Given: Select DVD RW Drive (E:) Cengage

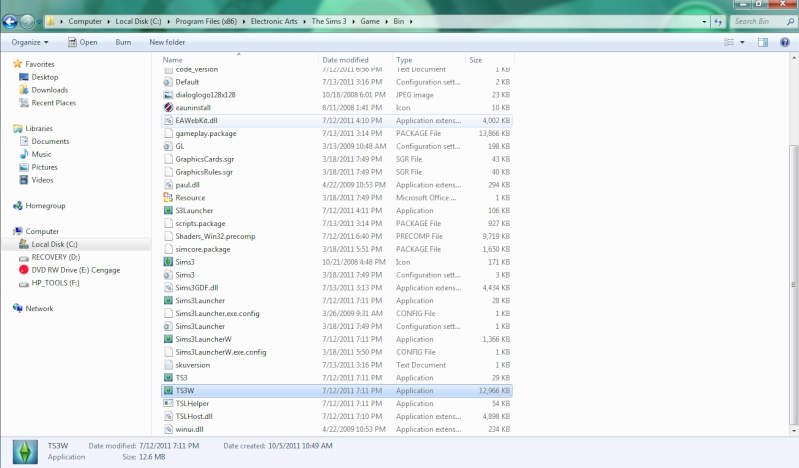Looking at the screenshot, I should pos(75,270).
